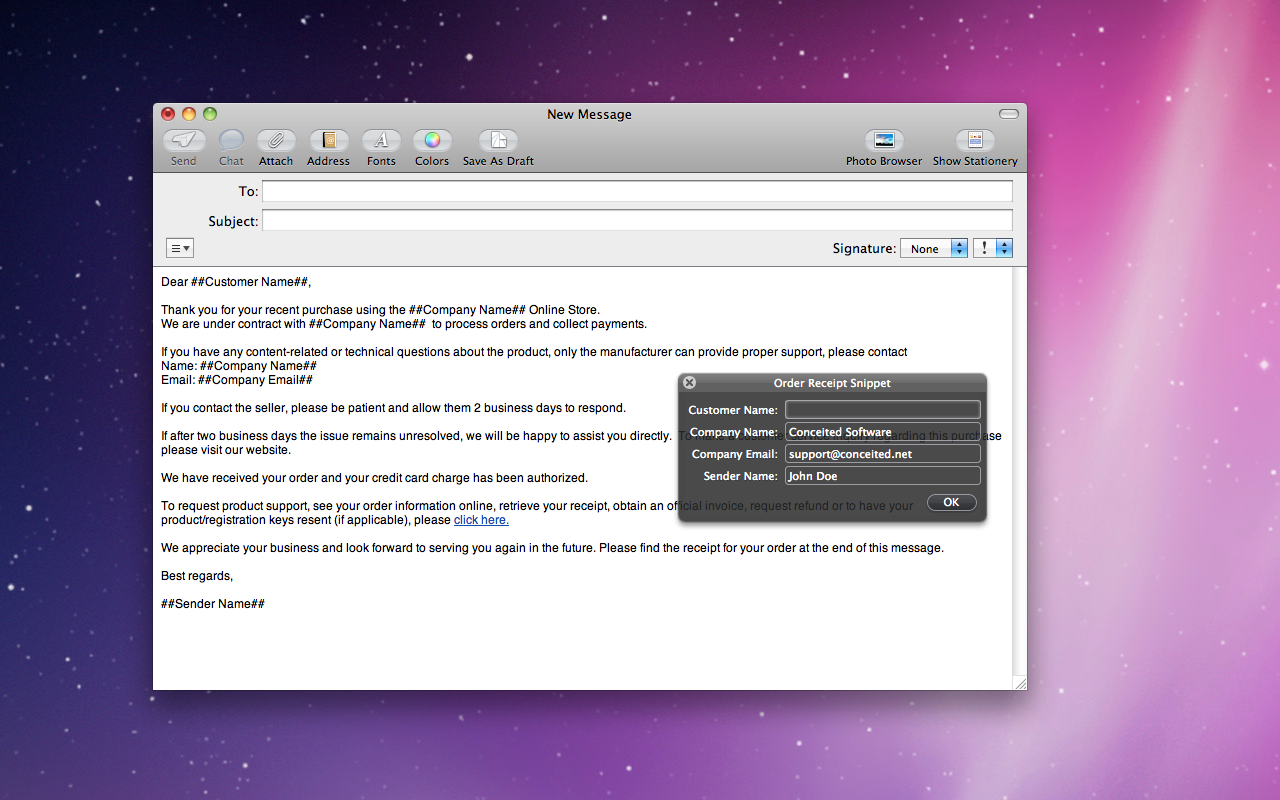Open the Colors wheel icon
Screen dimensions: 1280x800
[432, 141]
